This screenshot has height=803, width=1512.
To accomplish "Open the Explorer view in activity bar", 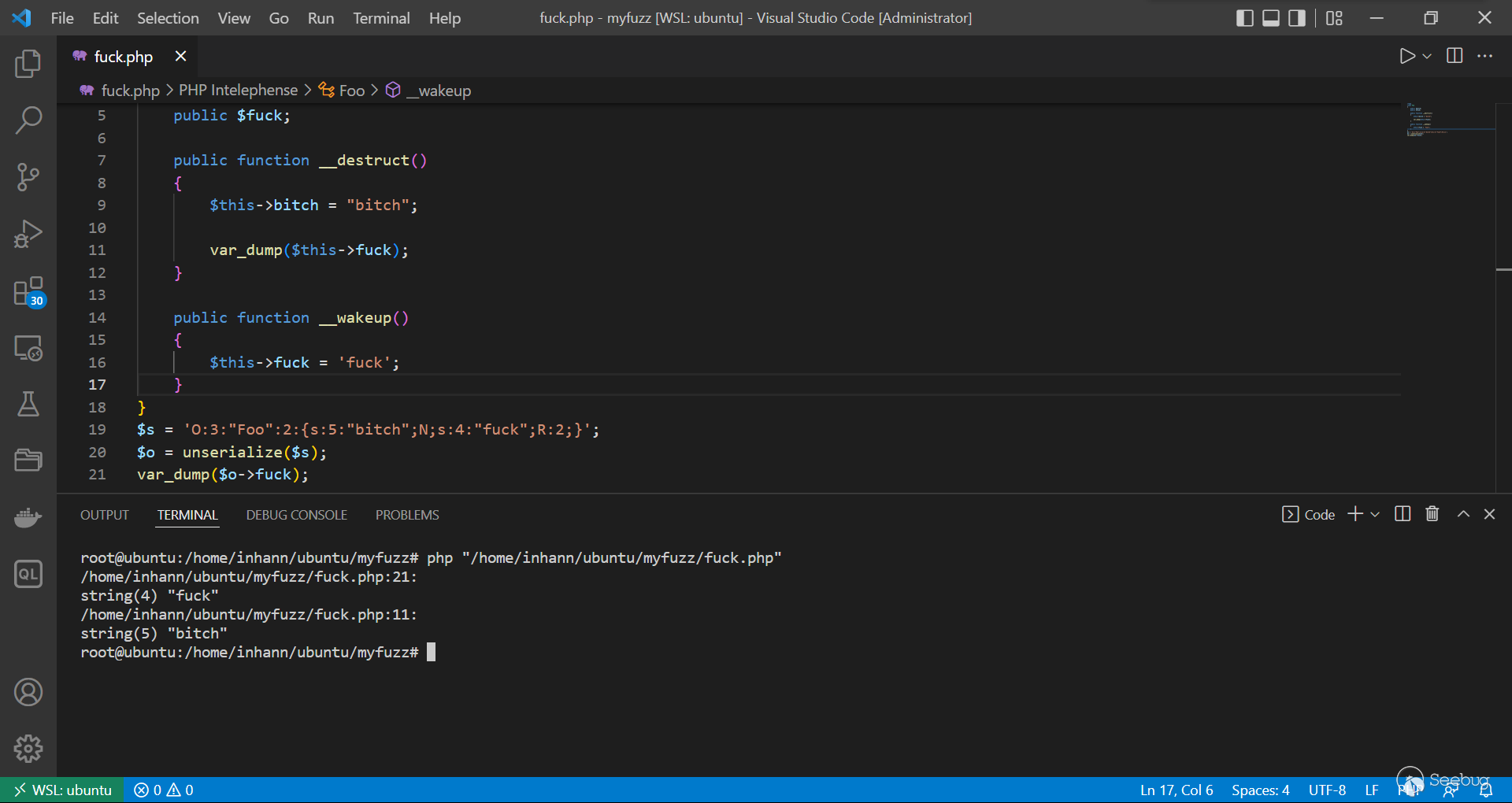I will click(28, 64).
